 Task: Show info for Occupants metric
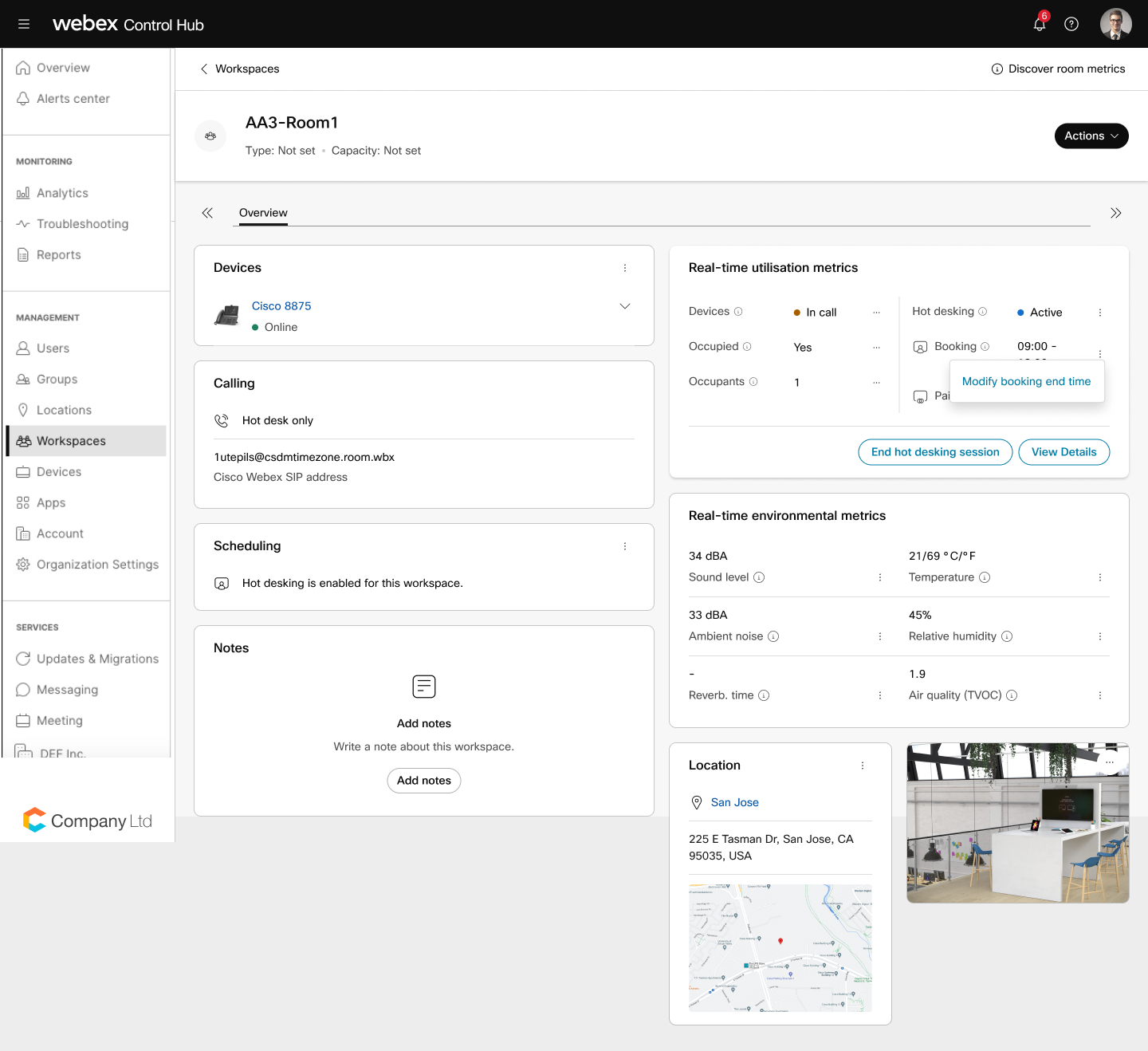pos(753,382)
